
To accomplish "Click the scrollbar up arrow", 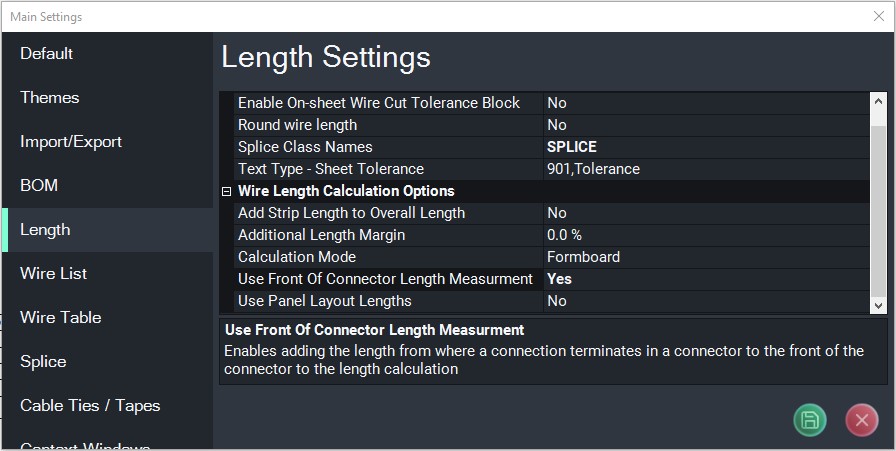I will click(878, 101).
